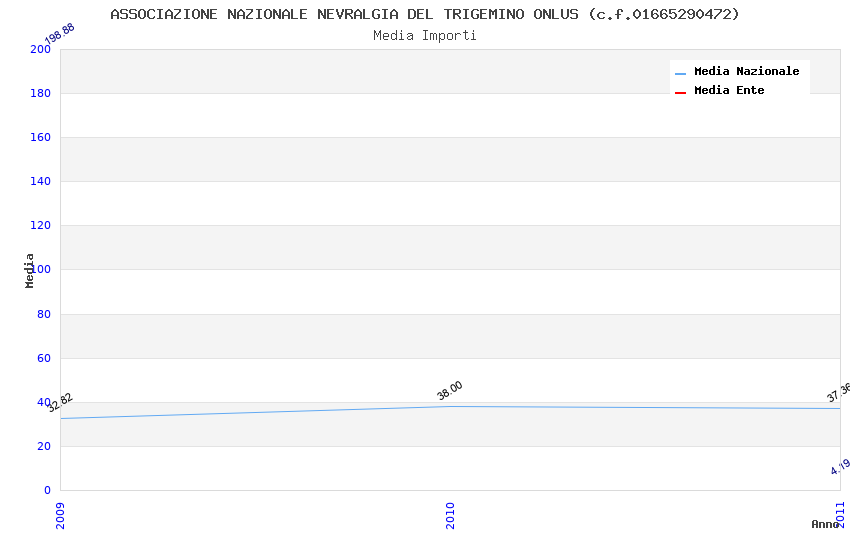Image resolution: width=850 pixels, height=550 pixels.
Task: Select the 'Media Importi' subtitle
Action: (425, 35)
